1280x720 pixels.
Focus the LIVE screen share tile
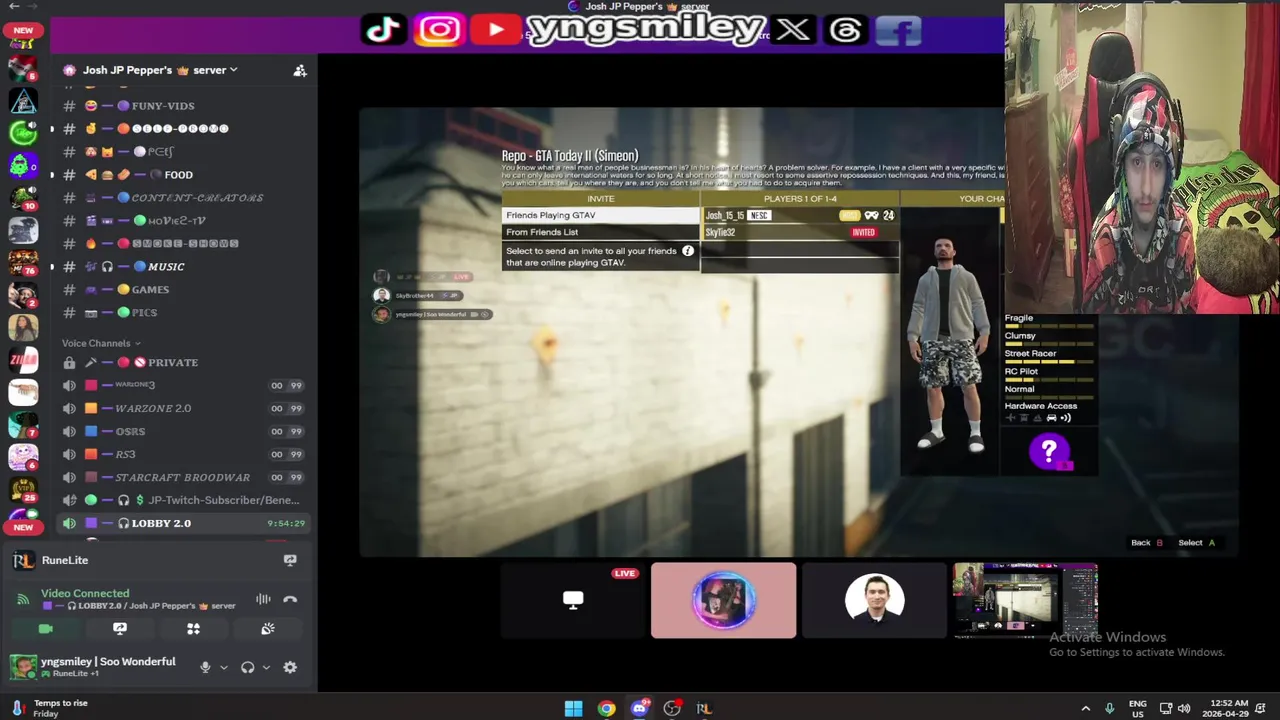click(573, 600)
